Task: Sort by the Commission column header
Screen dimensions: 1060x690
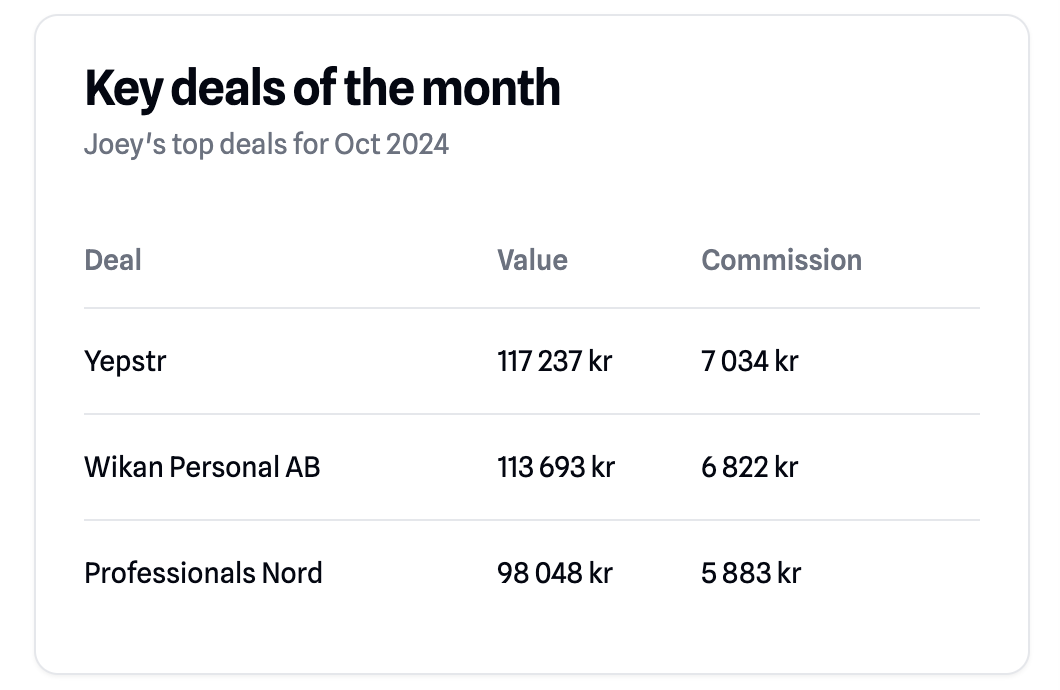Action: [x=781, y=260]
